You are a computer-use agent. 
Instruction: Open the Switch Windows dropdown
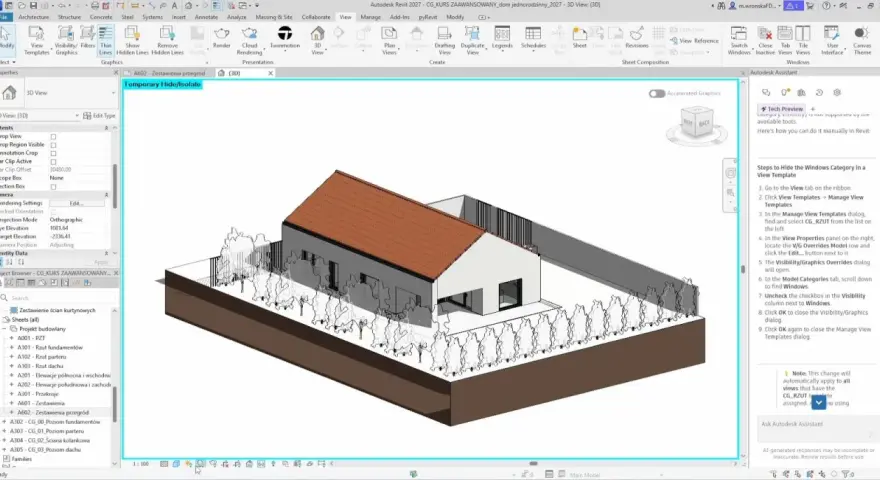point(739,40)
